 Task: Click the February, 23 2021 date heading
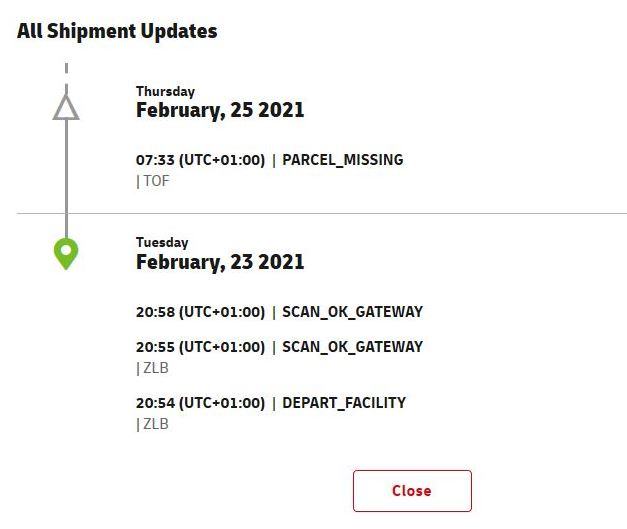220,262
